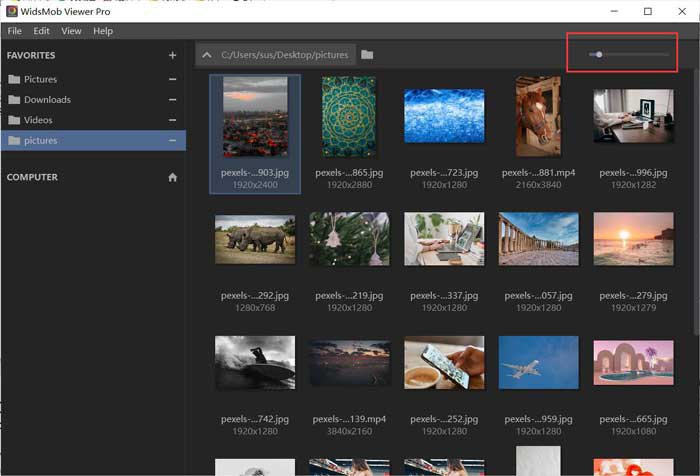Select airplane thumbnail pexels-...959.jpg
Screen dimensions: 700x476
538,363
